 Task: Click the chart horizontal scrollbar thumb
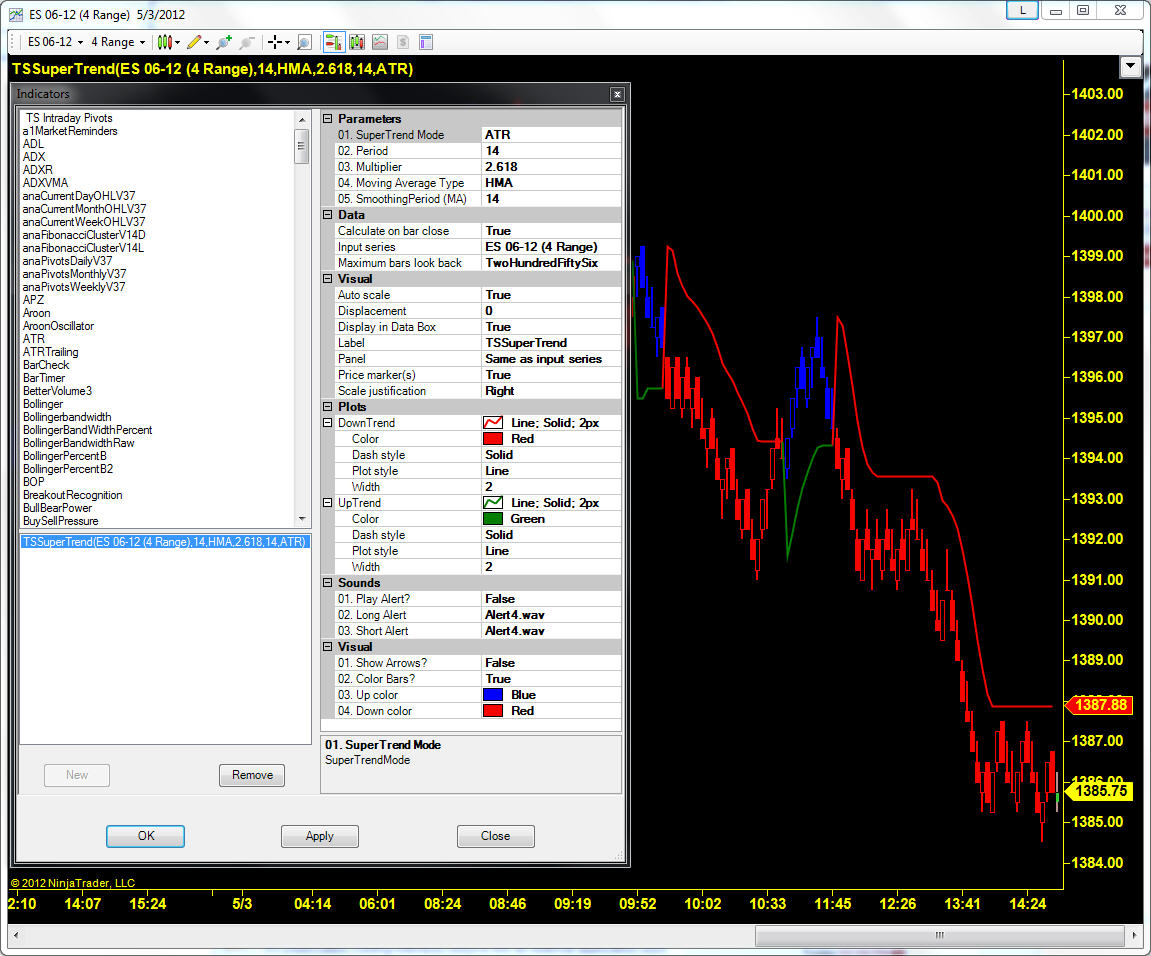click(940, 935)
